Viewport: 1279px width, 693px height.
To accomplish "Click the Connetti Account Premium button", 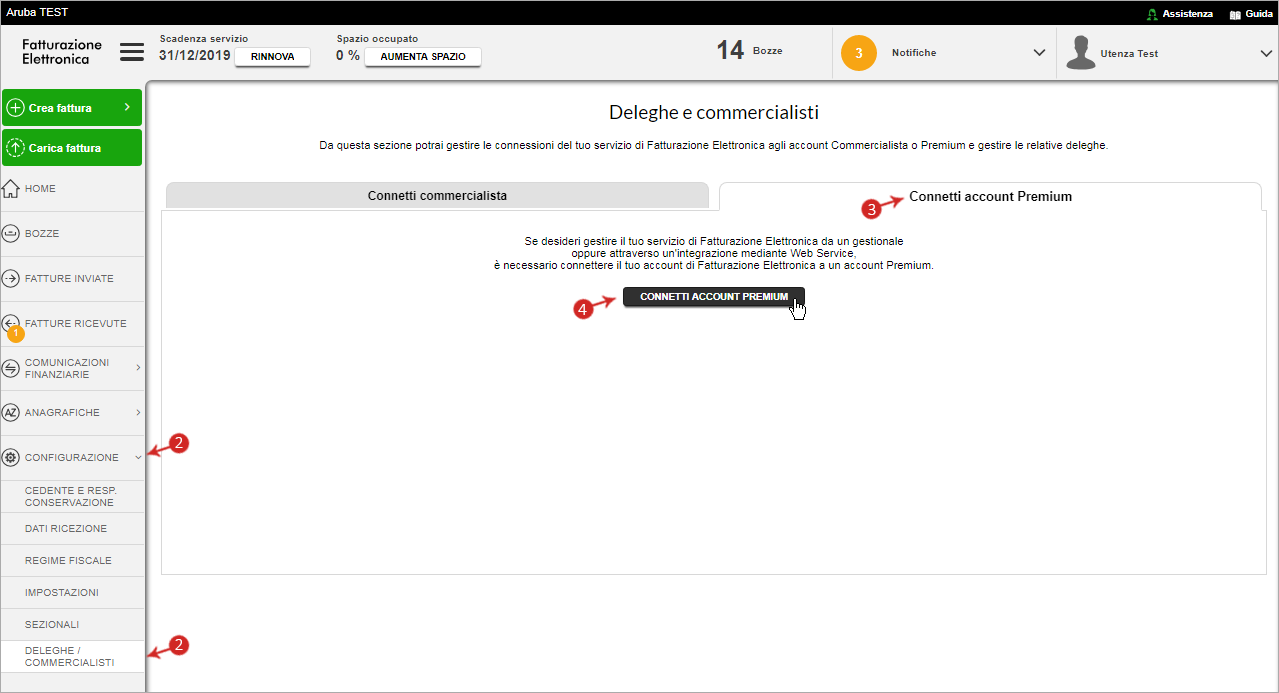I will click(714, 297).
